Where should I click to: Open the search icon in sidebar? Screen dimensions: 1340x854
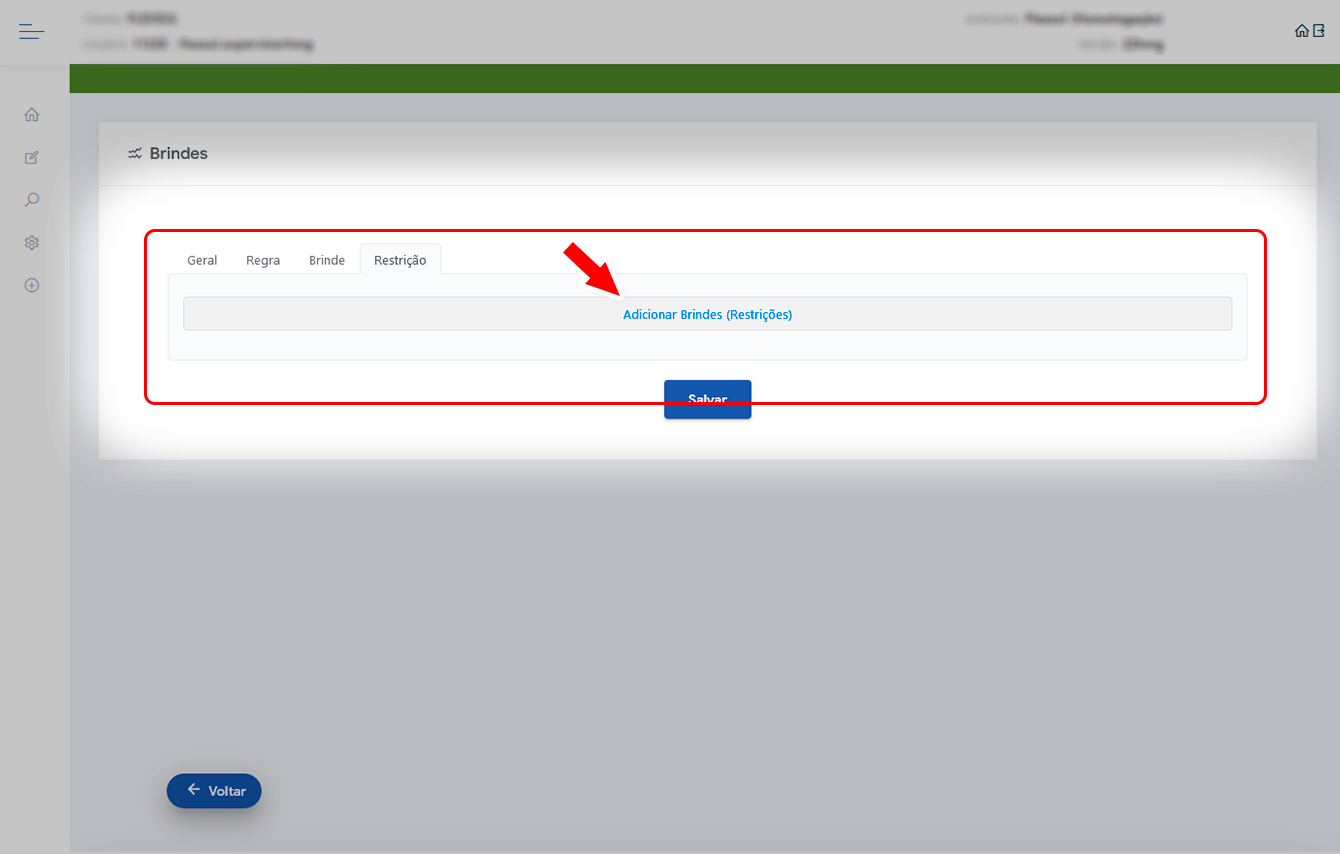(x=32, y=200)
